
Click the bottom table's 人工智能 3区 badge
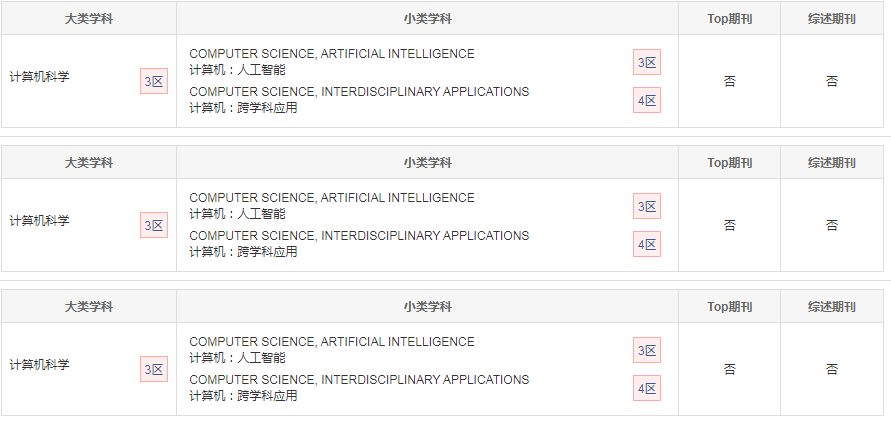[647, 351]
